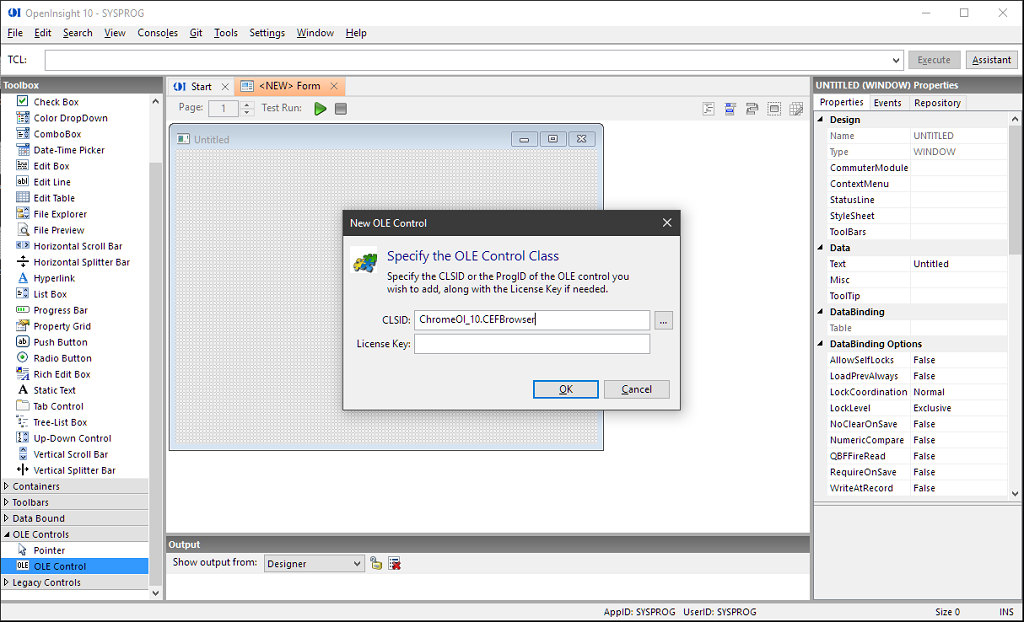Open the Git menu
The width and height of the screenshot is (1024, 622).
tap(196, 33)
